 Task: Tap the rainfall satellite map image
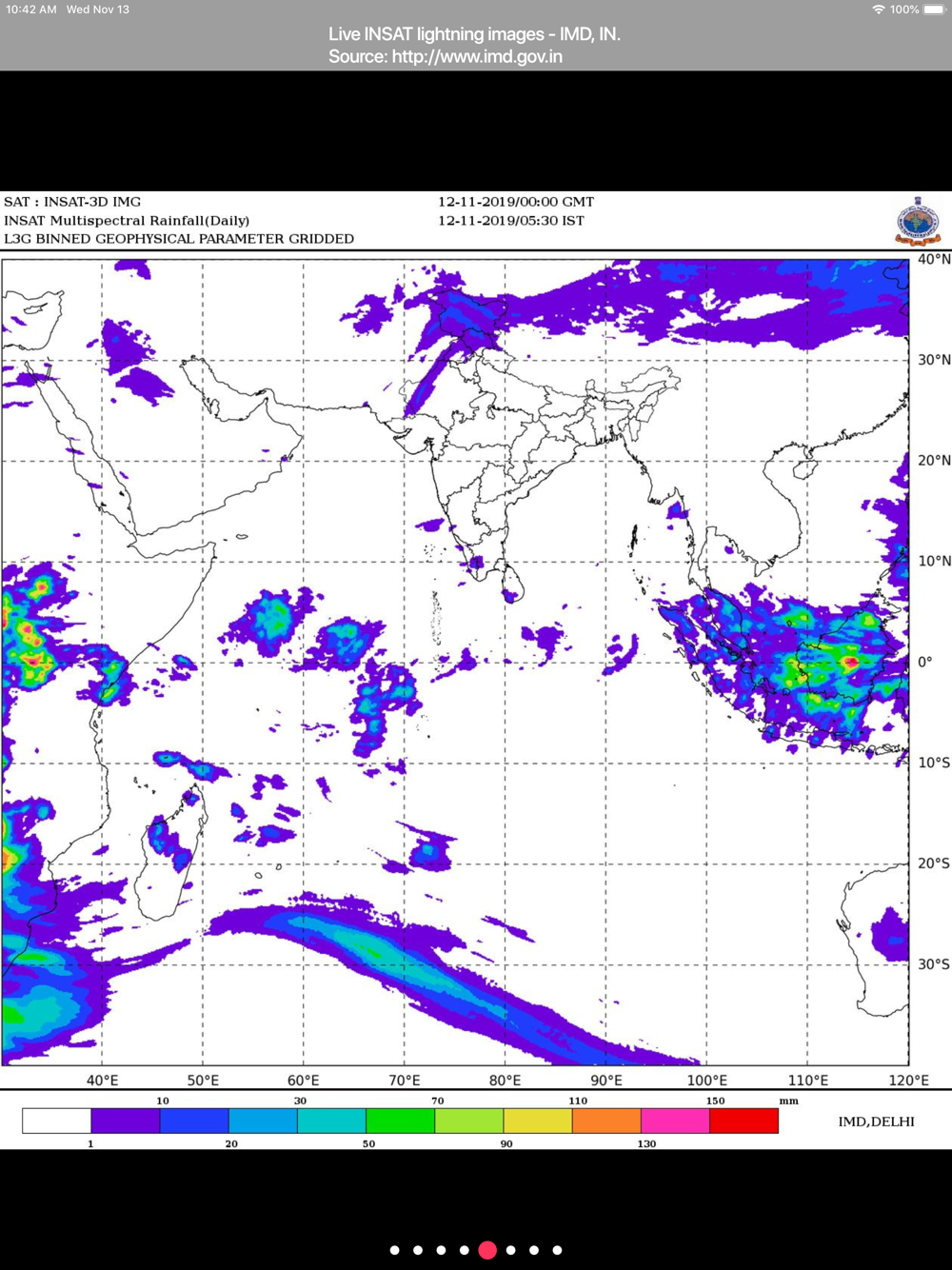point(455,662)
